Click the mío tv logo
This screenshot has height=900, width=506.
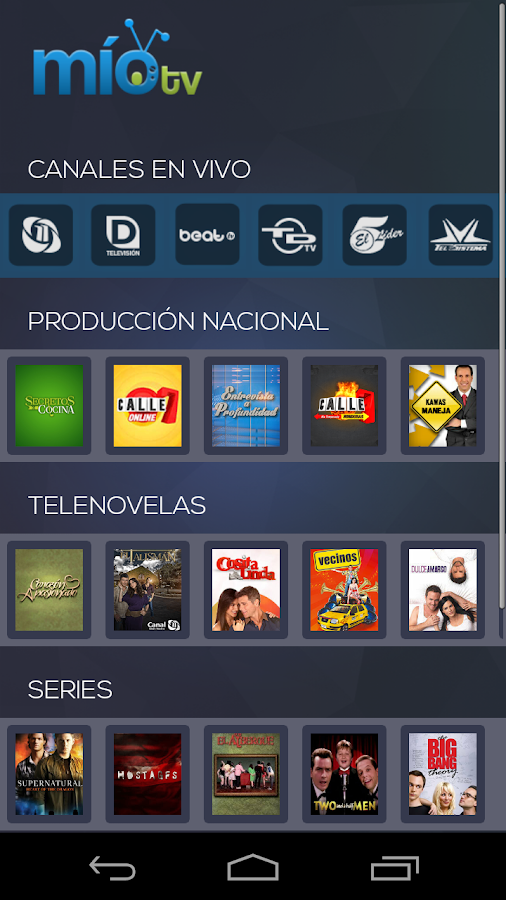point(117,57)
